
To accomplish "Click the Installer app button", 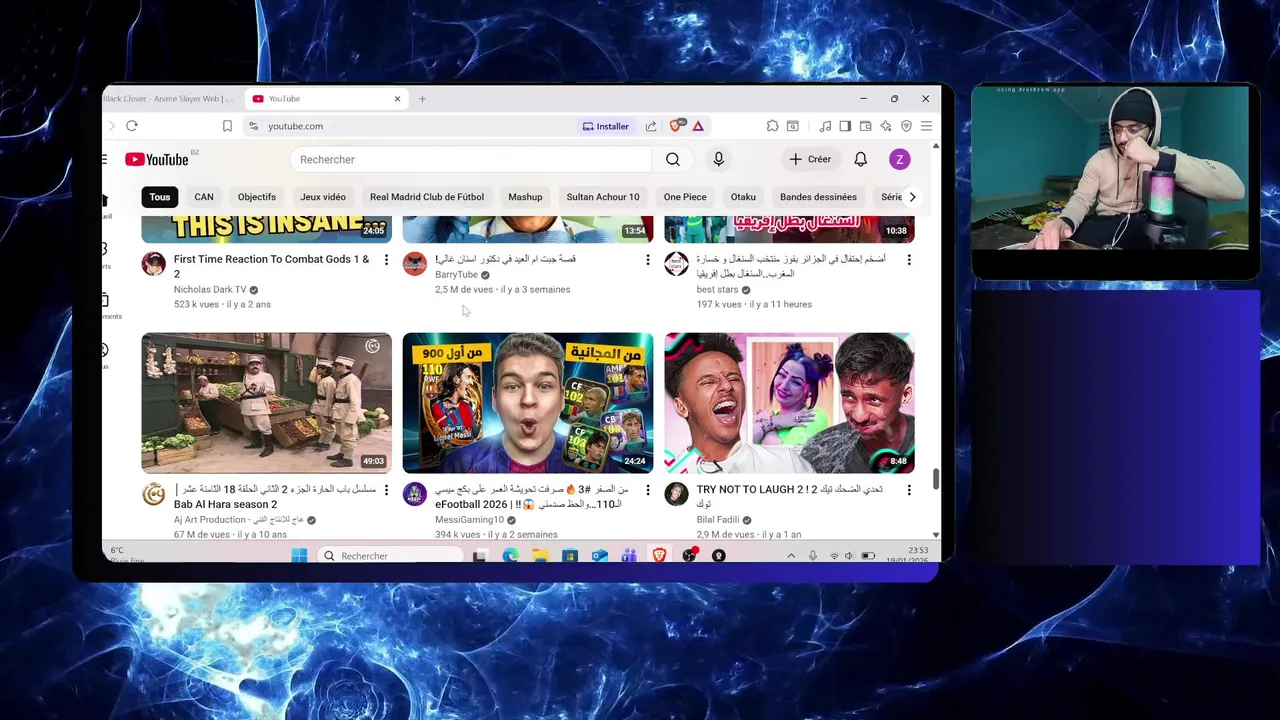I will tap(606, 126).
